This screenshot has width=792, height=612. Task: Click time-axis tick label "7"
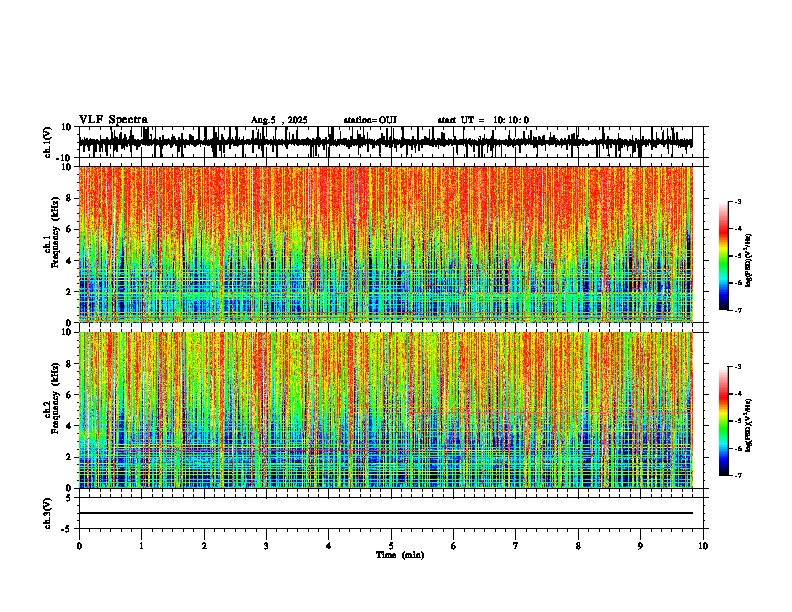tap(516, 546)
